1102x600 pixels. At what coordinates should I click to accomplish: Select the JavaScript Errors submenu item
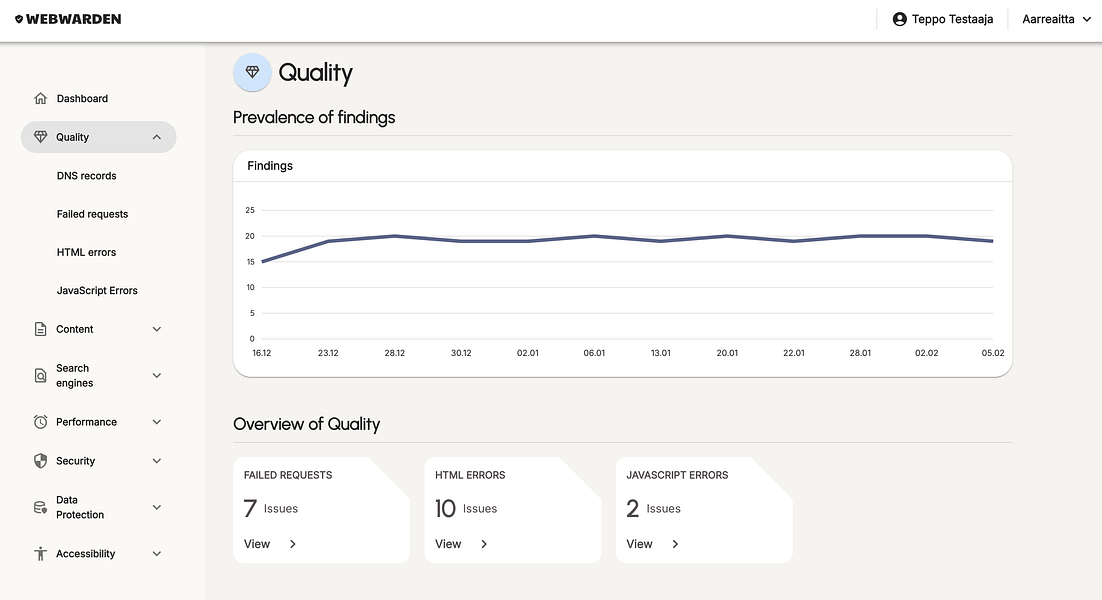pyautogui.click(x=97, y=290)
